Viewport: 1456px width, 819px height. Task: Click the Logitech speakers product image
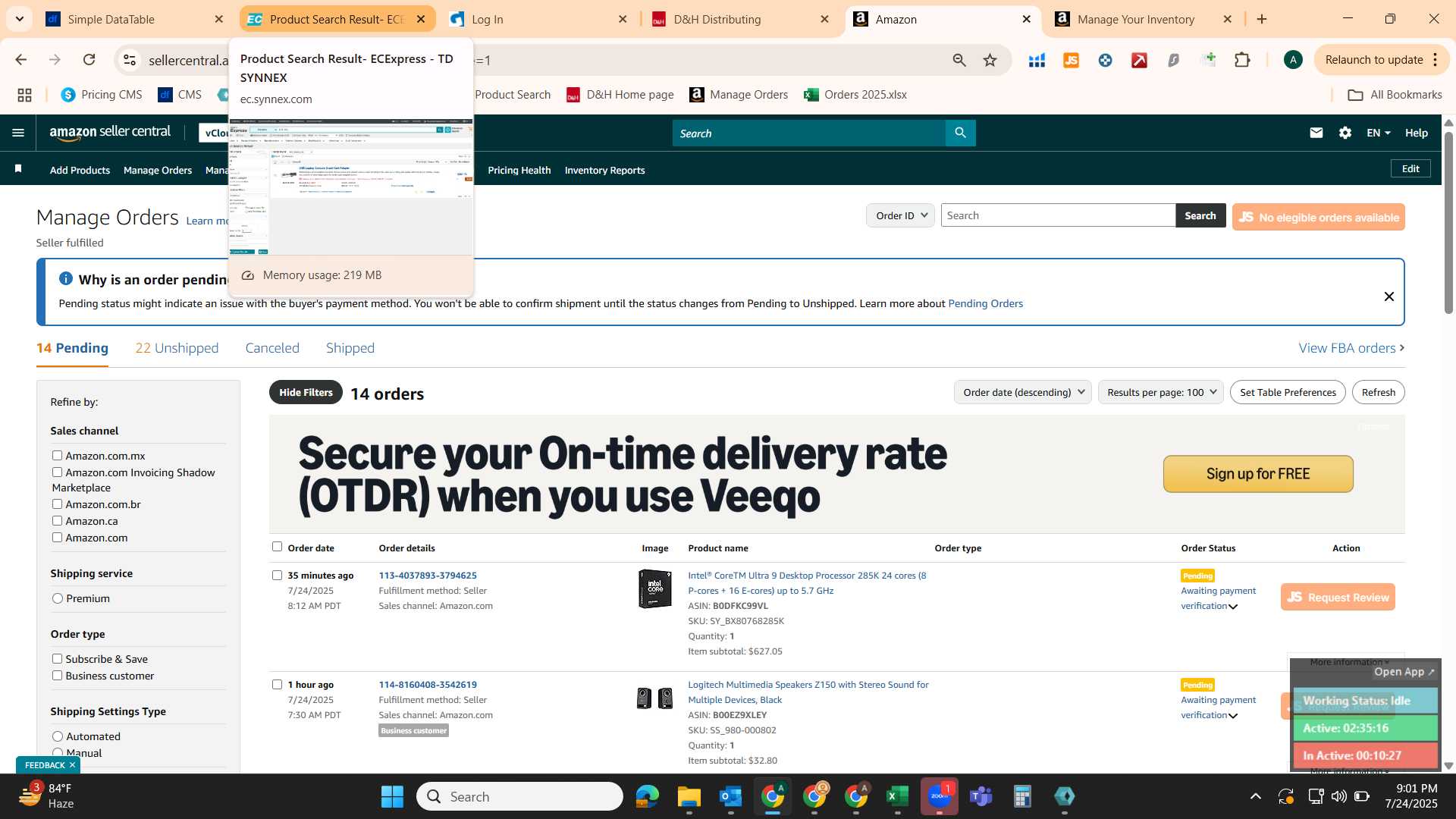tap(654, 698)
